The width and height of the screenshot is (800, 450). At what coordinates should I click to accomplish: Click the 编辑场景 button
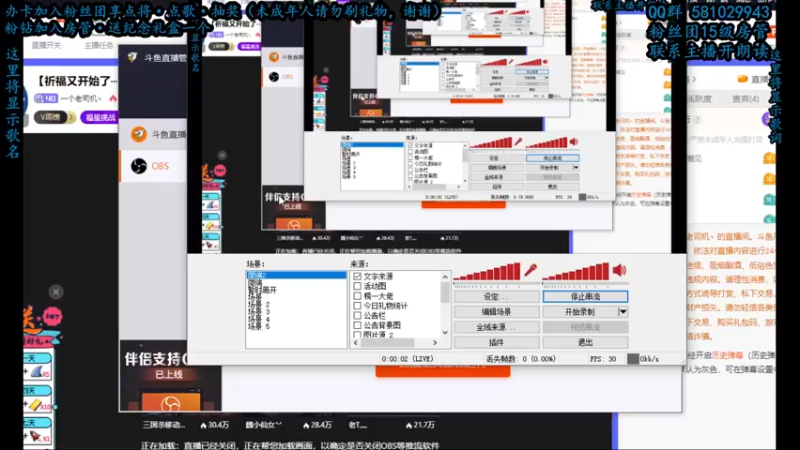(496, 312)
